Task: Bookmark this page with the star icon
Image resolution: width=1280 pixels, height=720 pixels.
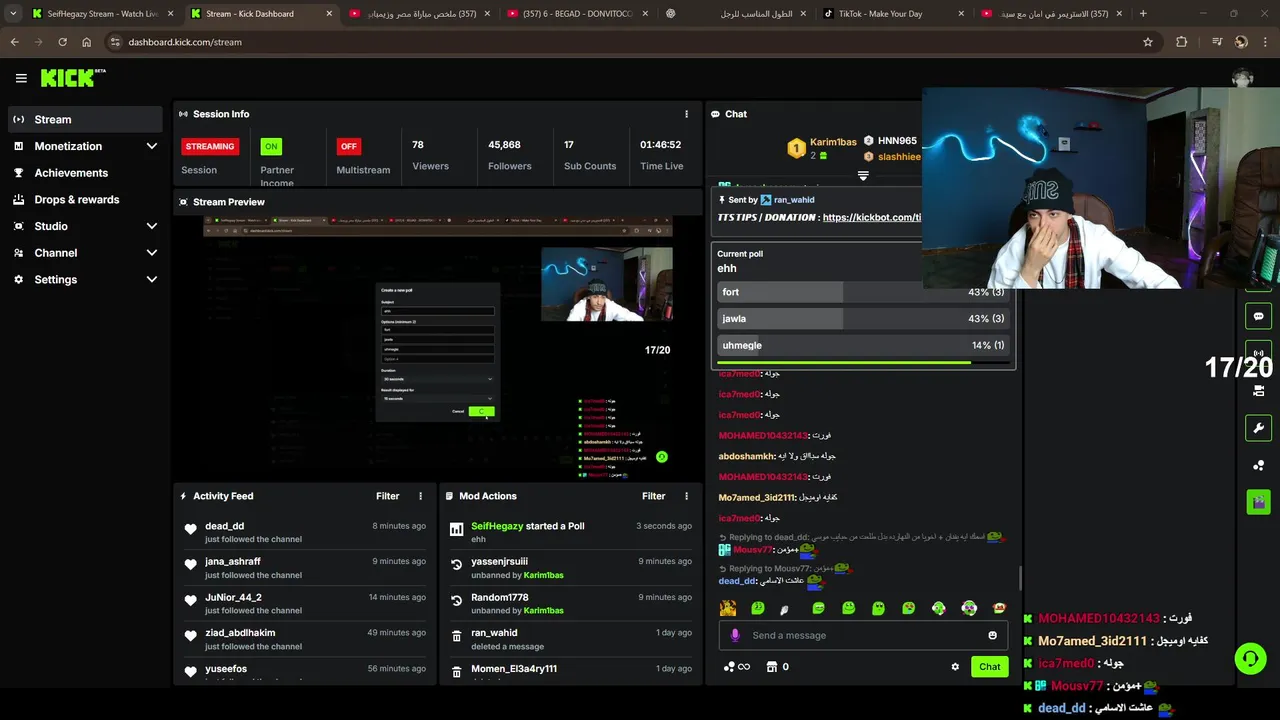Action: [1148, 42]
